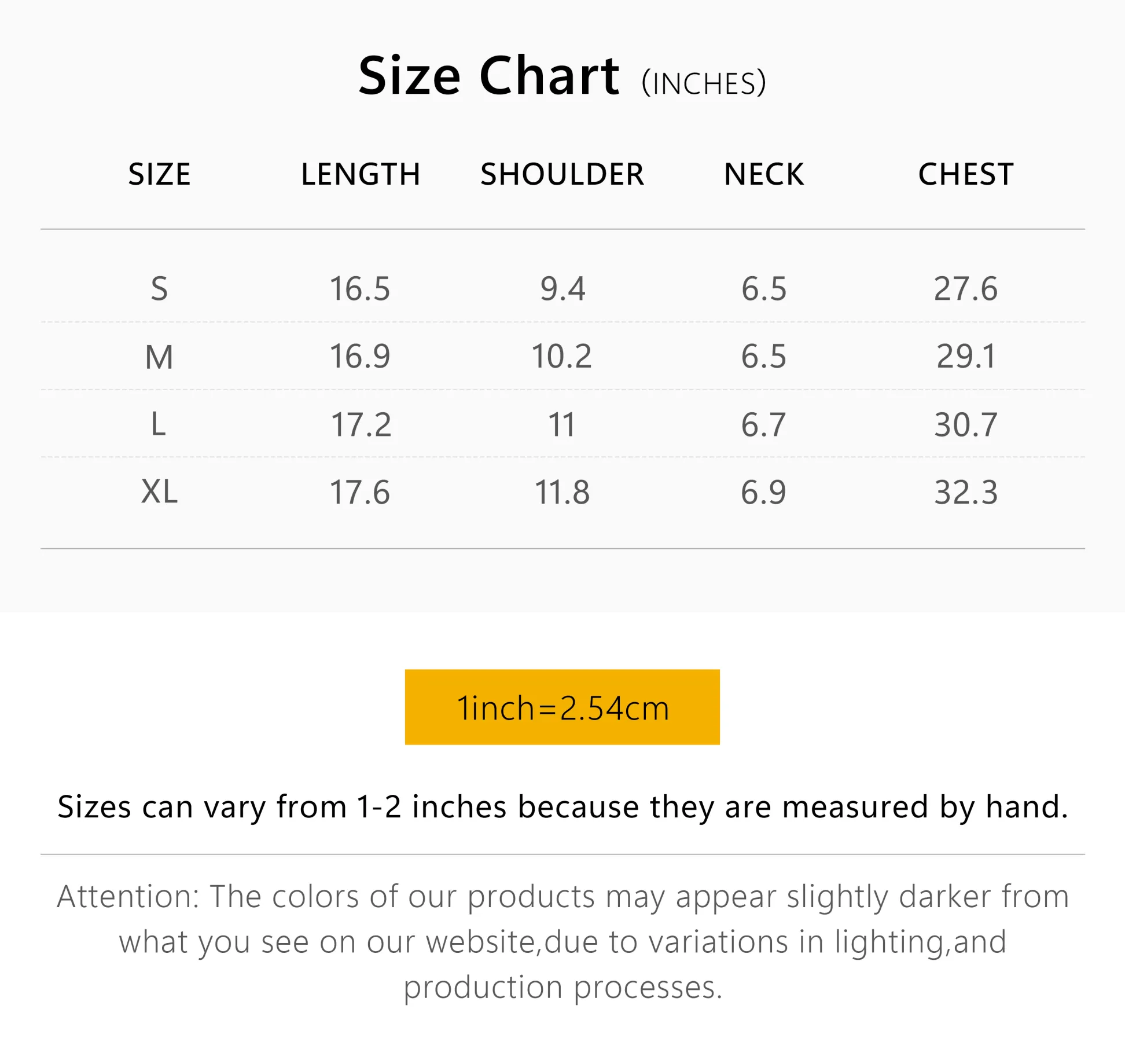1125x1064 pixels.
Task: Click the 27.6 chest value for size S
Action: pos(966,288)
